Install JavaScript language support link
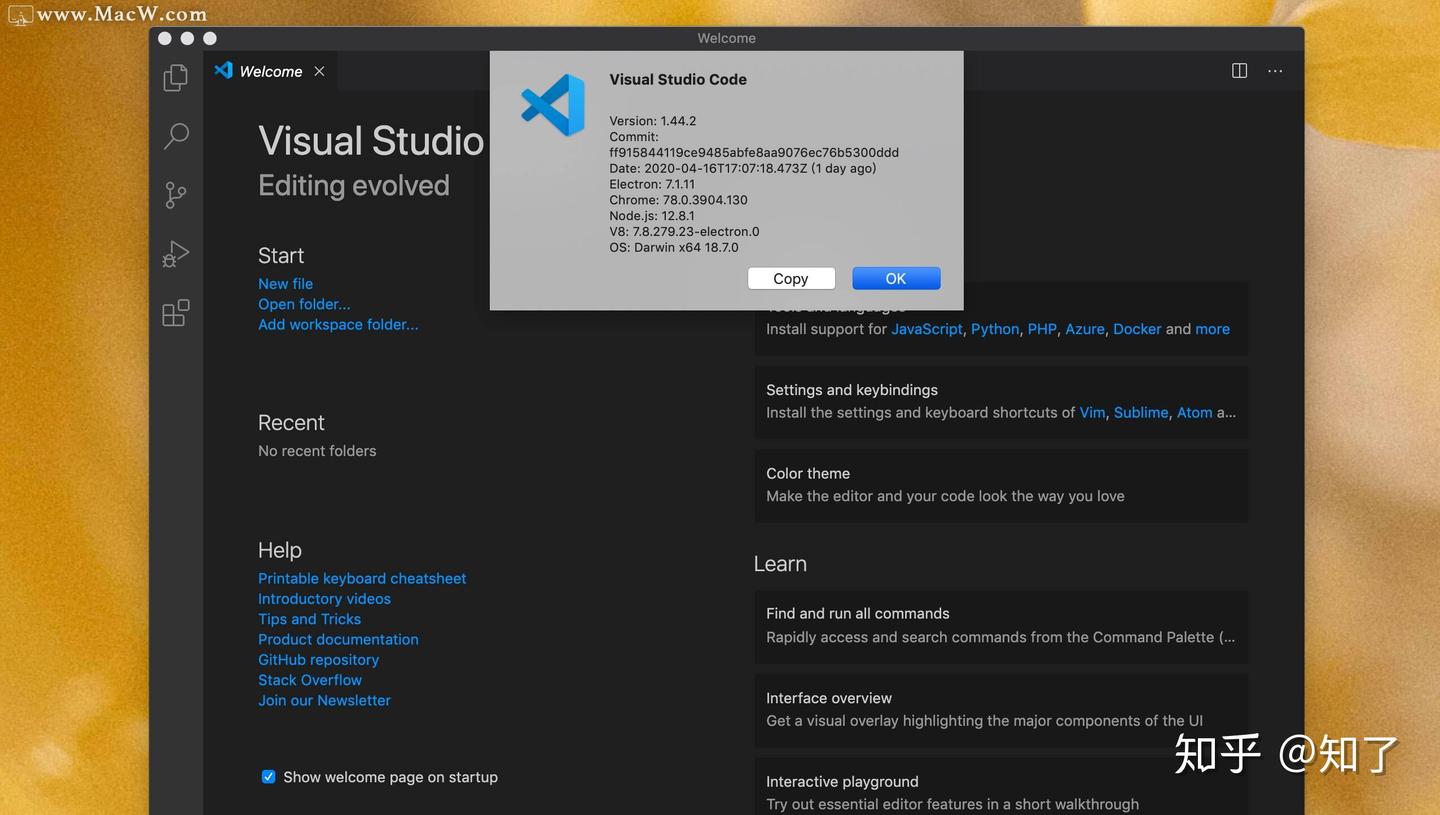1440x815 pixels. point(927,329)
